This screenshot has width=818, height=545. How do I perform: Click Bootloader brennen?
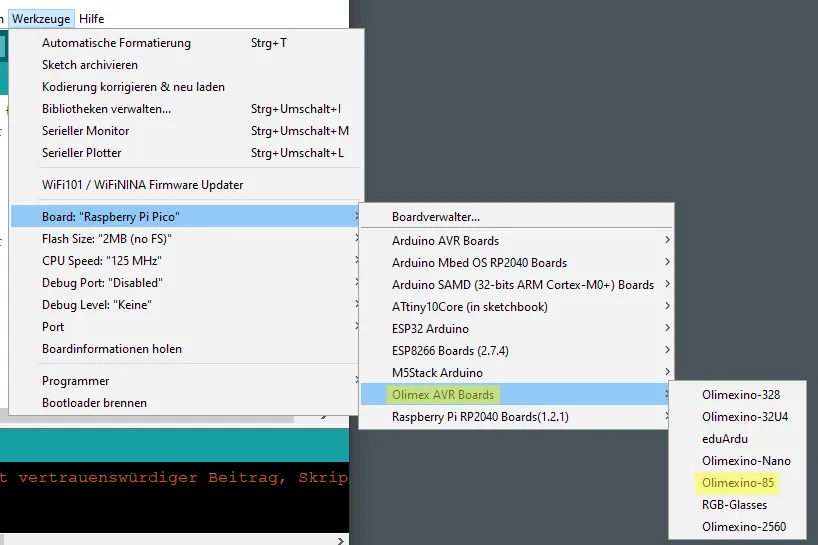94,403
